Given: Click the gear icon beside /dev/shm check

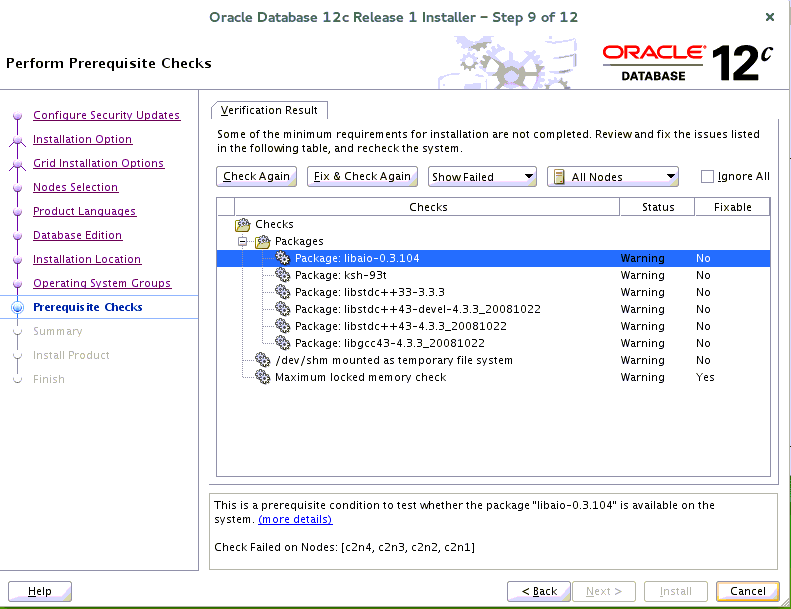Looking at the screenshot, I should (262, 360).
